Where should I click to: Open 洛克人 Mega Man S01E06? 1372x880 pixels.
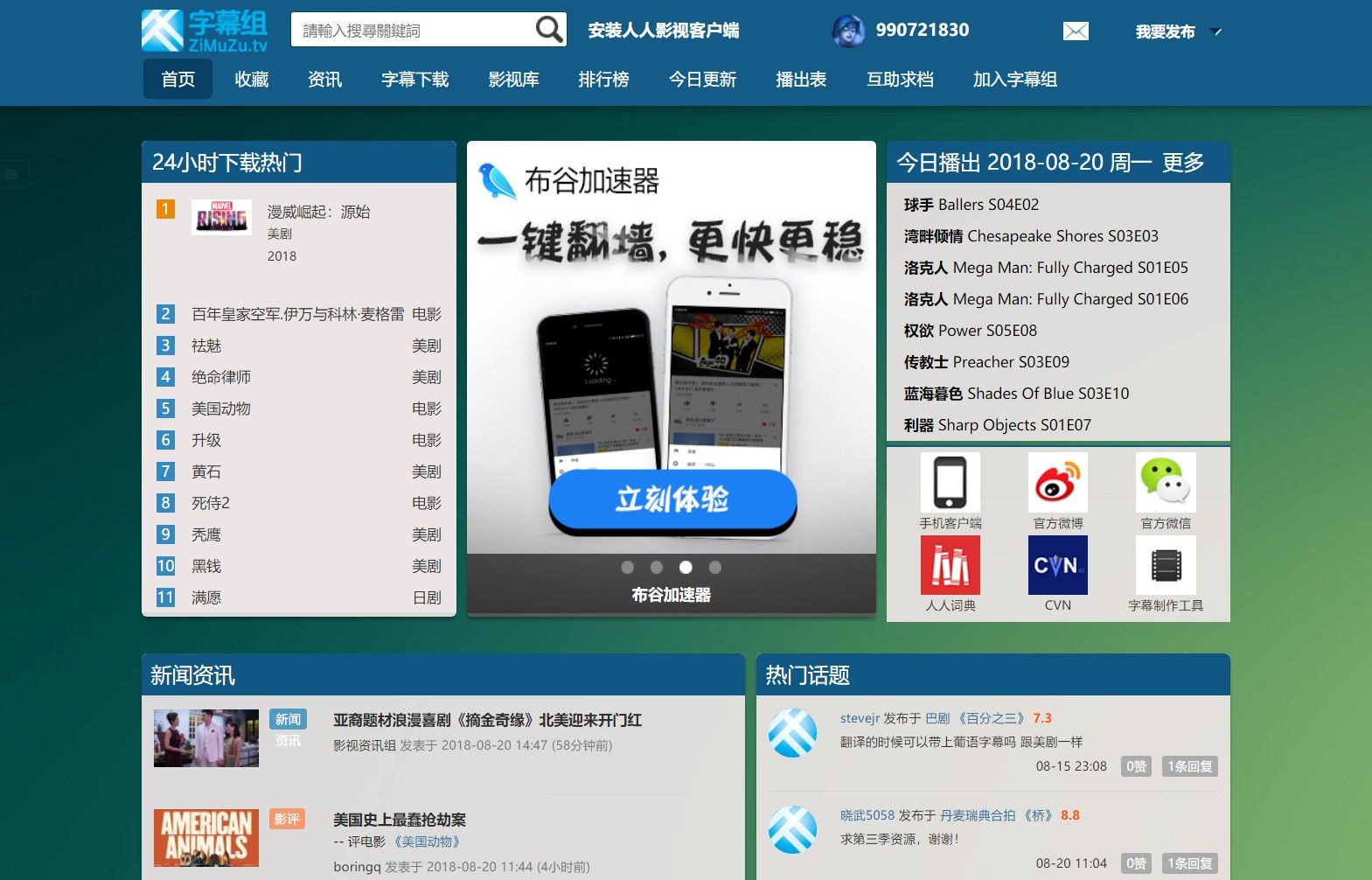[x=1046, y=299]
